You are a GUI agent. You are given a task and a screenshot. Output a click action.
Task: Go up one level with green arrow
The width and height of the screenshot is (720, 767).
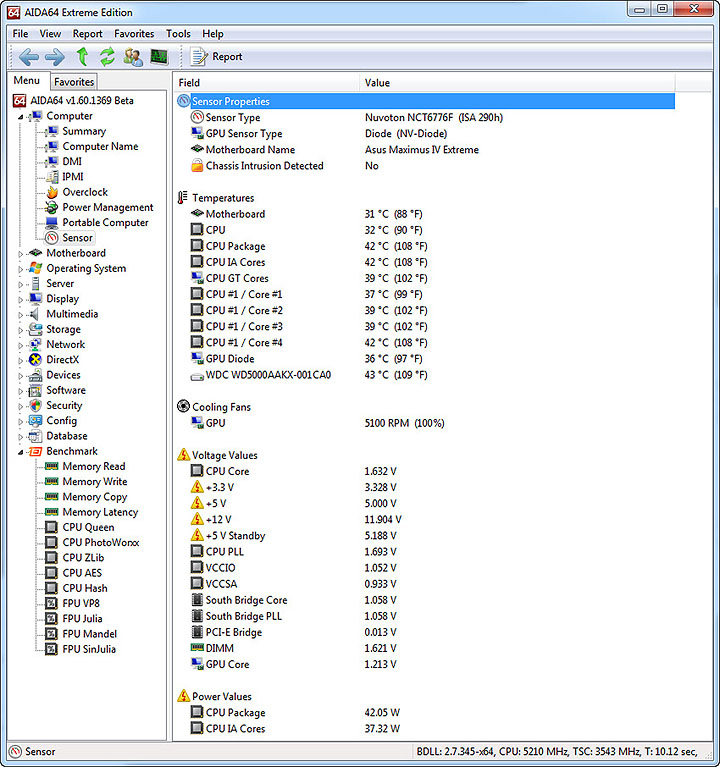tap(83, 57)
